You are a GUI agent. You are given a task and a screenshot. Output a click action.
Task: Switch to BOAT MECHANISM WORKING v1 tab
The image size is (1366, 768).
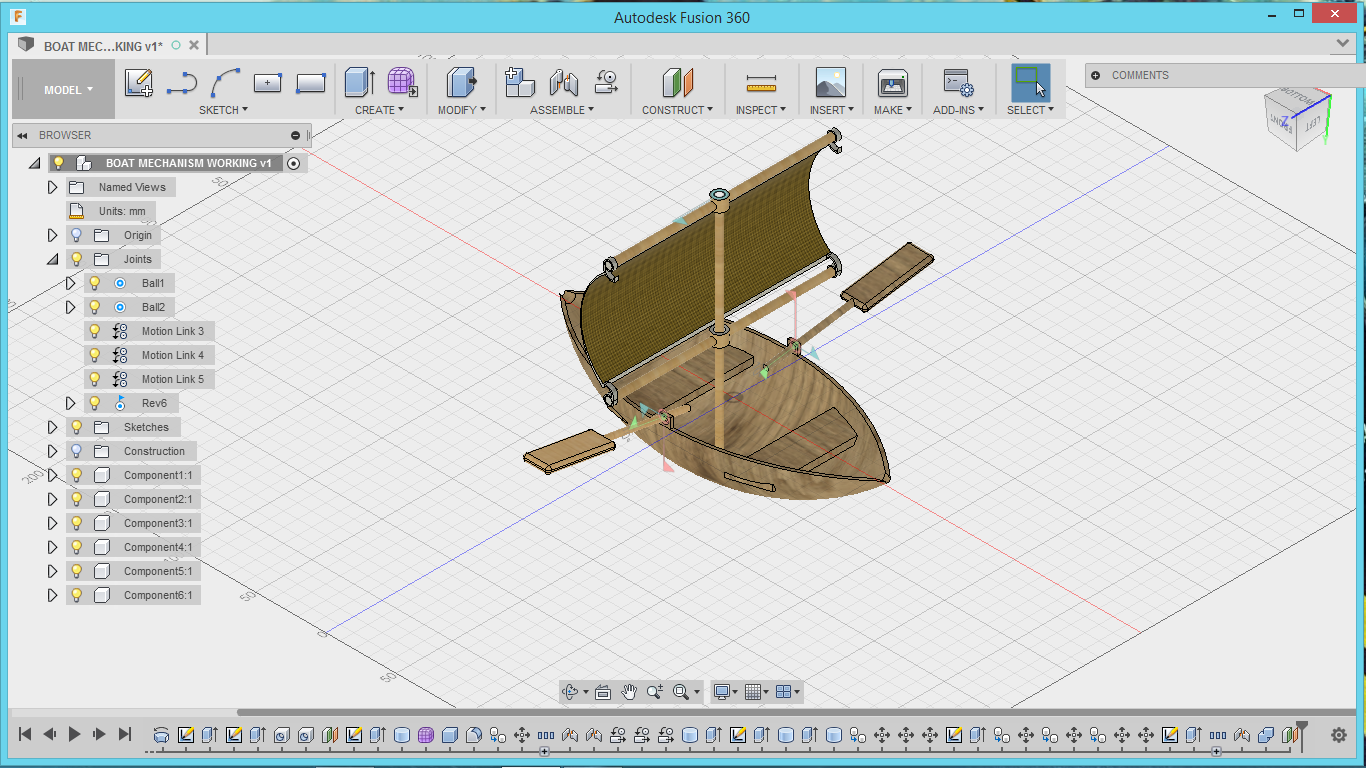tap(102, 45)
